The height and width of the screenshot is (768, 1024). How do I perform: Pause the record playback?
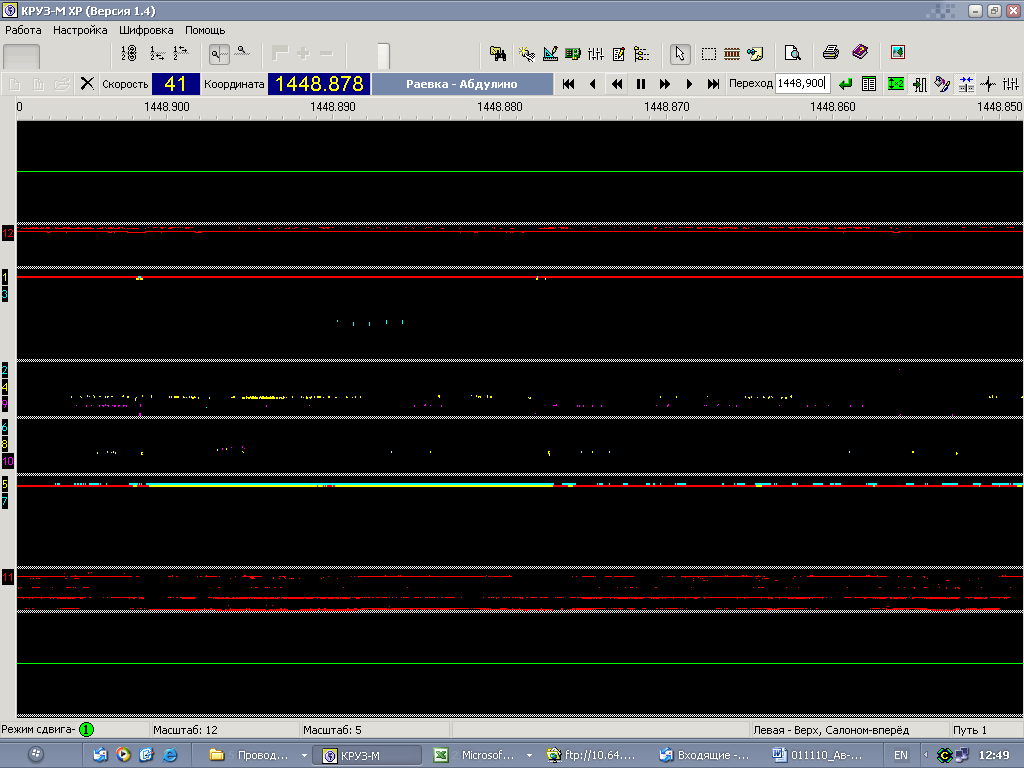(641, 84)
